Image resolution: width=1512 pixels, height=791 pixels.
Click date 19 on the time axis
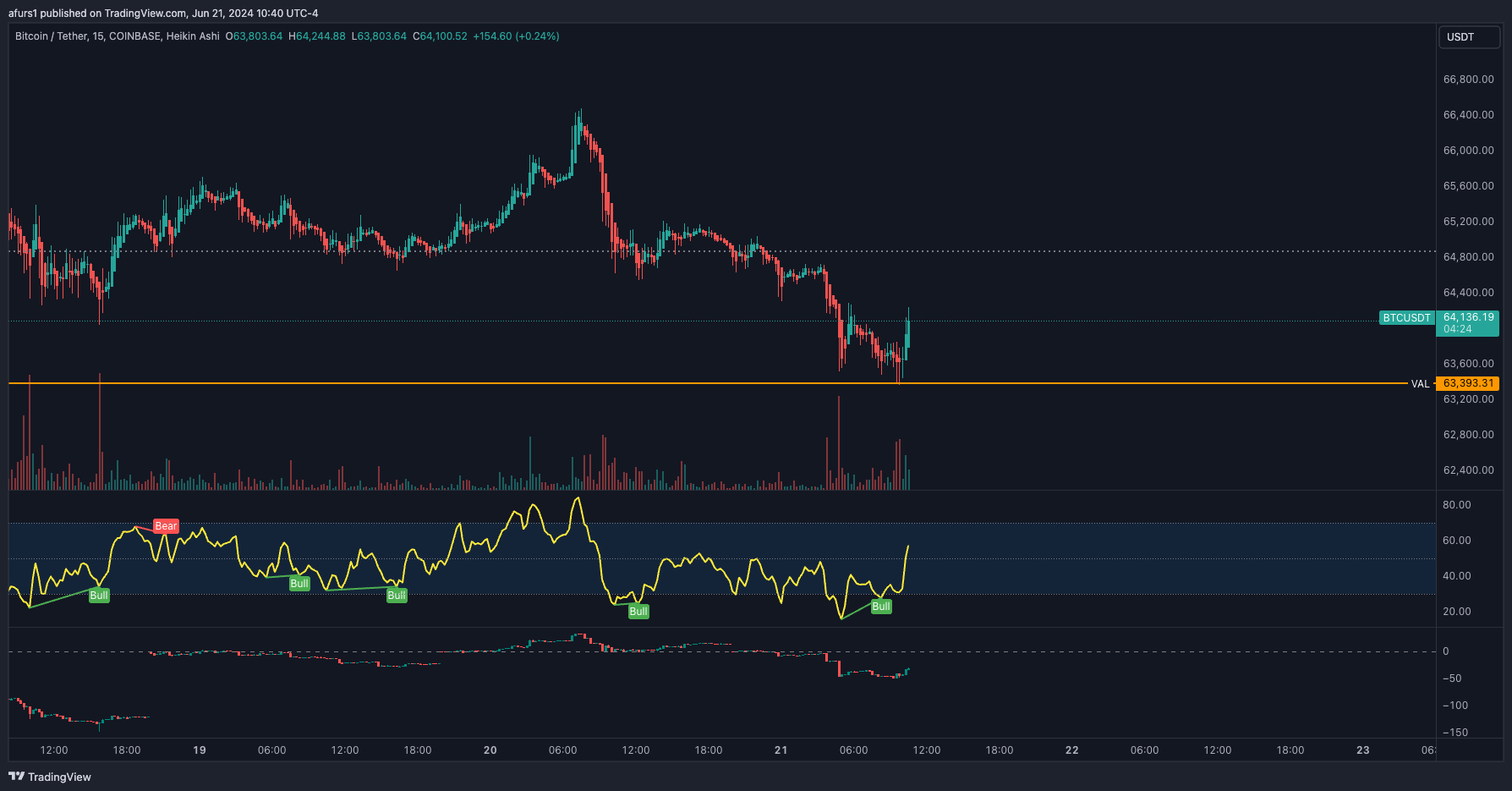tap(200, 750)
